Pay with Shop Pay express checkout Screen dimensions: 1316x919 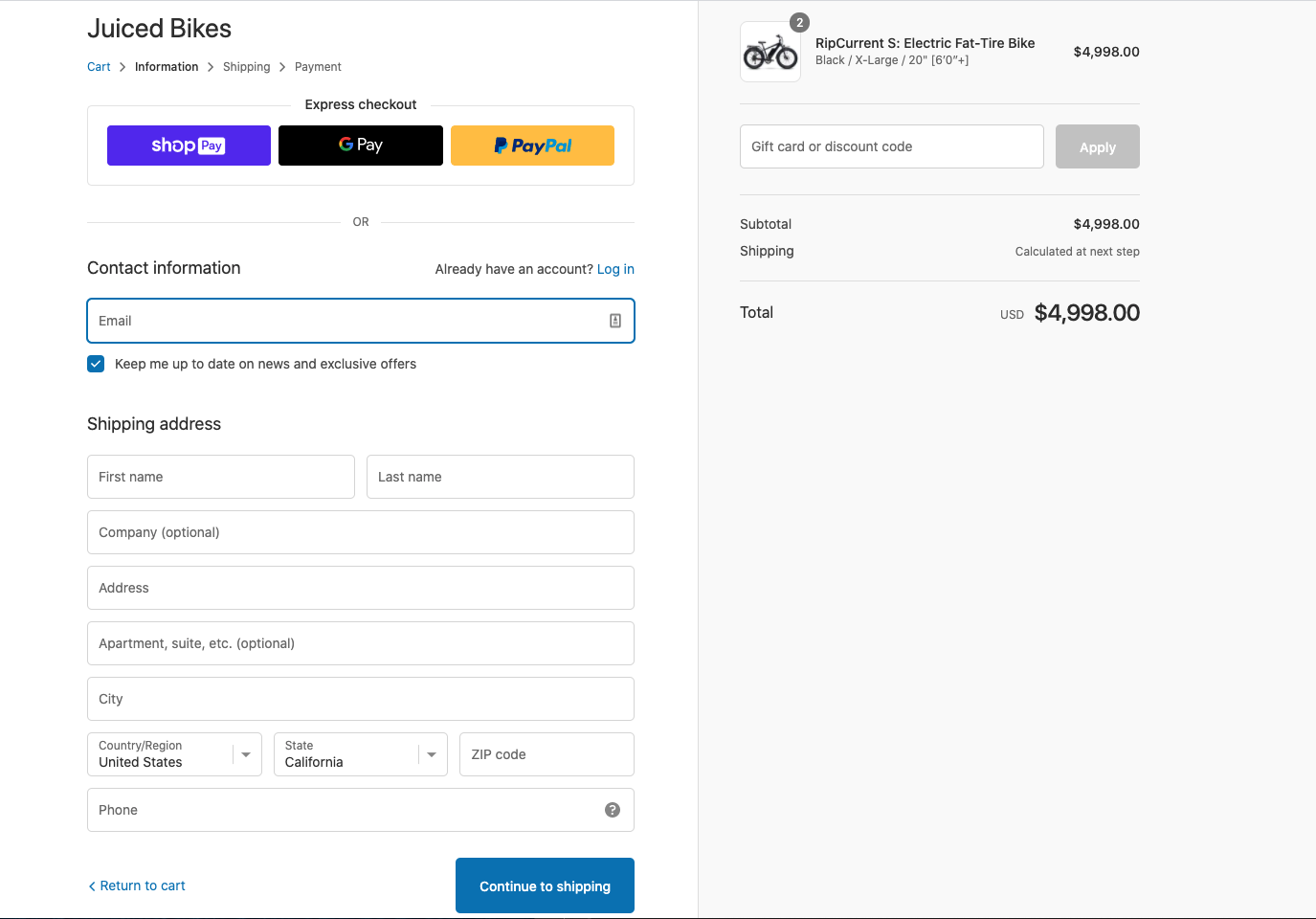(189, 146)
